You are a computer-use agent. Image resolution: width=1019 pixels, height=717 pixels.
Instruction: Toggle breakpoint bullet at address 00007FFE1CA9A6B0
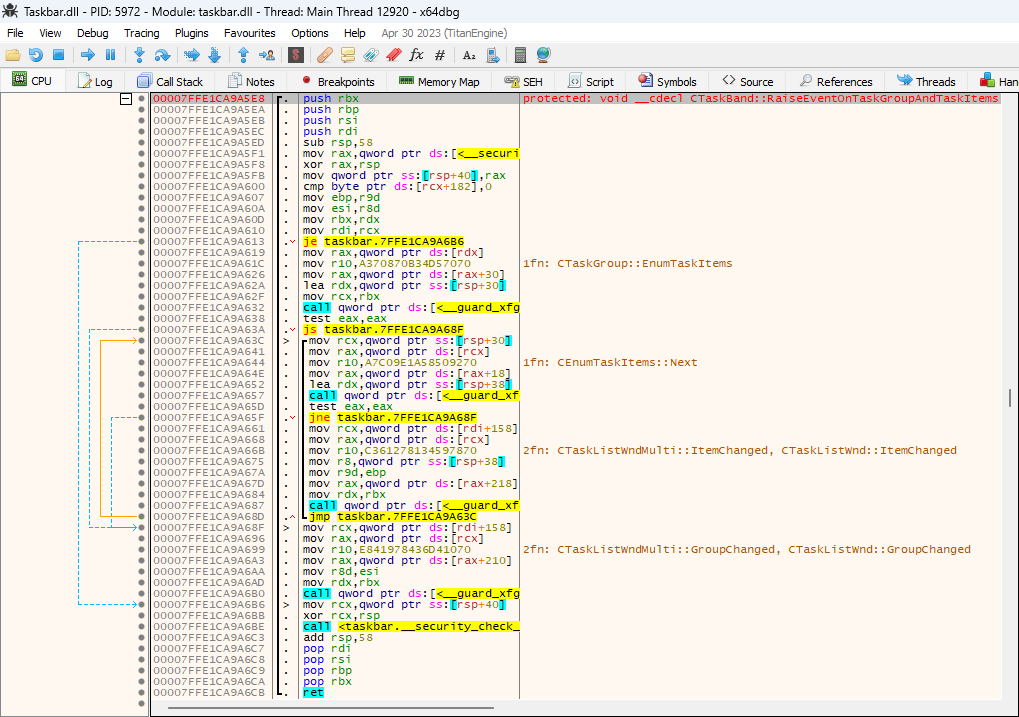tap(141, 593)
